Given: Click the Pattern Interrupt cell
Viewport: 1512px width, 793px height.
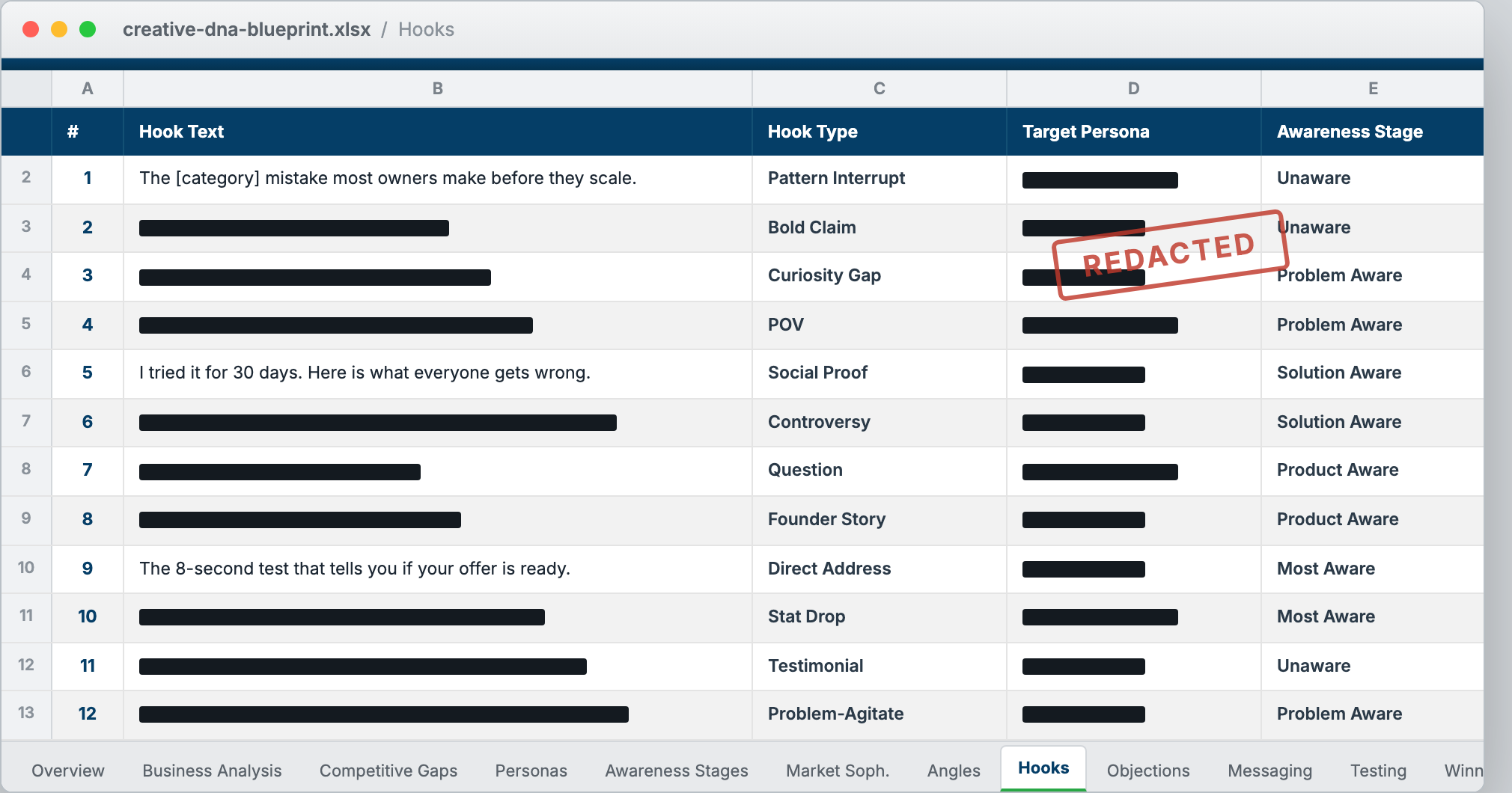Looking at the screenshot, I should [x=880, y=178].
